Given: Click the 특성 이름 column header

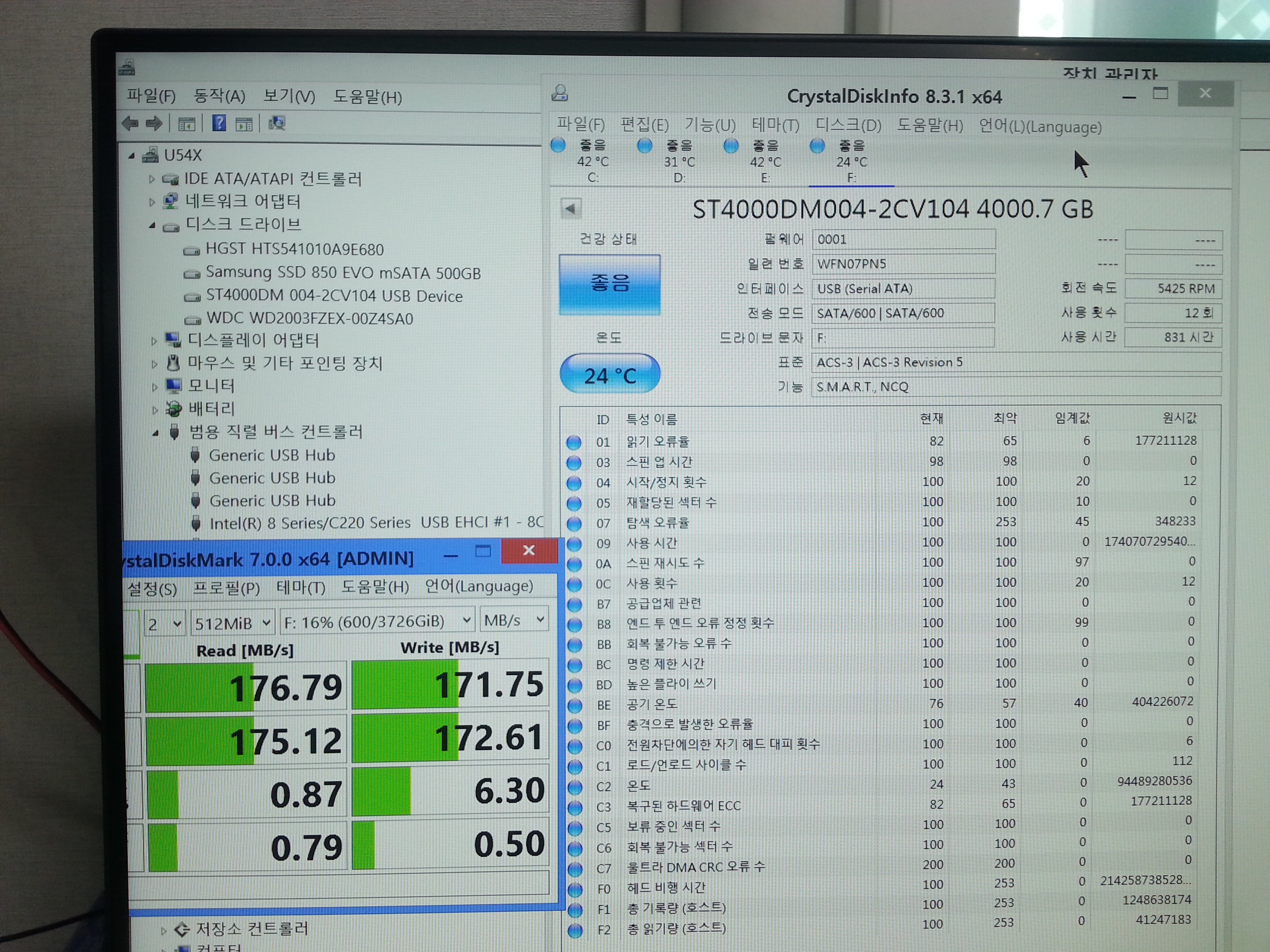Looking at the screenshot, I should pyautogui.click(x=652, y=420).
